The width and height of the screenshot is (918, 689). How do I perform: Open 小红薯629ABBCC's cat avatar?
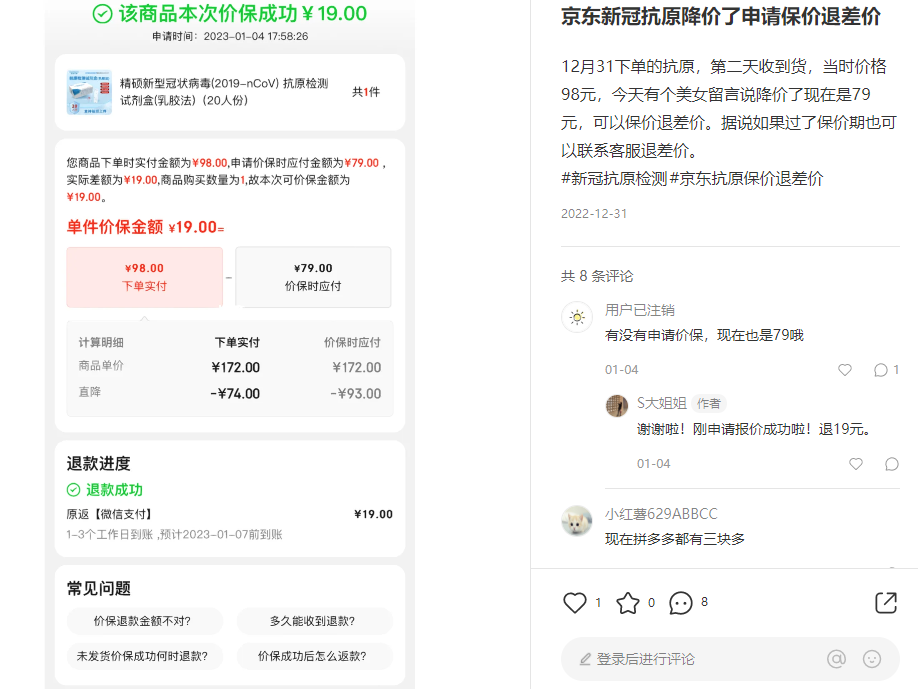[577, 520]
